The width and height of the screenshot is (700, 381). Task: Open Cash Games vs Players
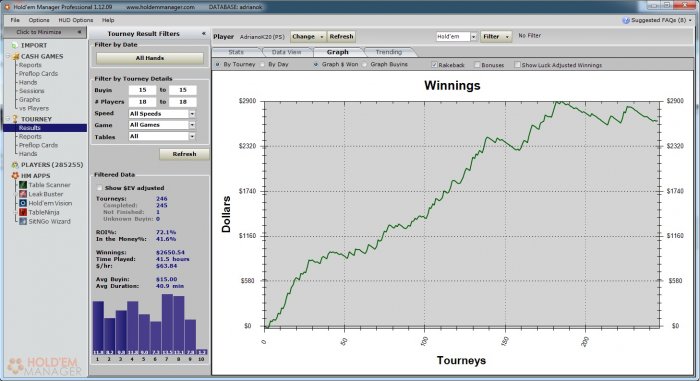click(33, 108)
